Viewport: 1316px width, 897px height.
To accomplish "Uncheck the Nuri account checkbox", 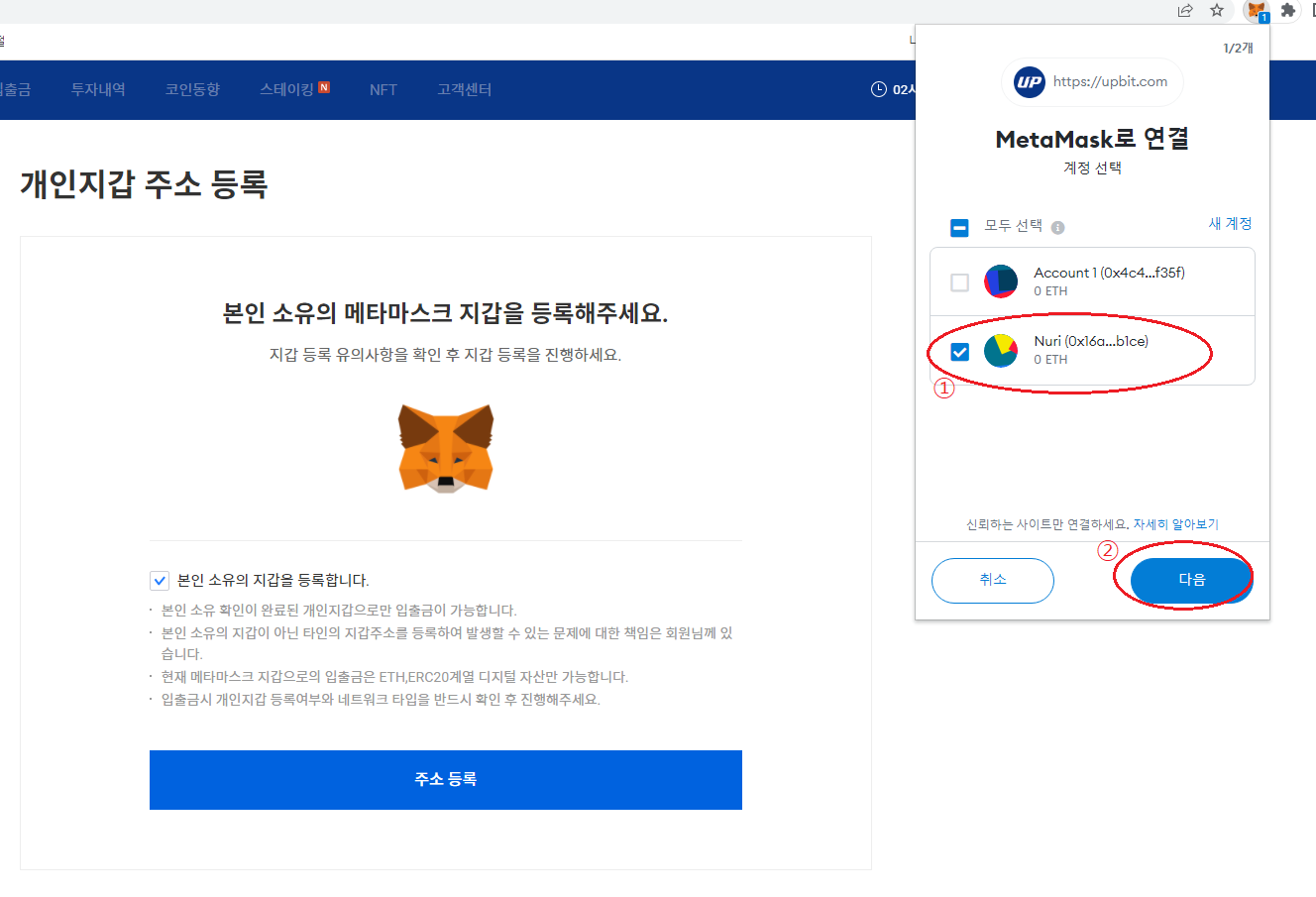I will click(959, 352).
